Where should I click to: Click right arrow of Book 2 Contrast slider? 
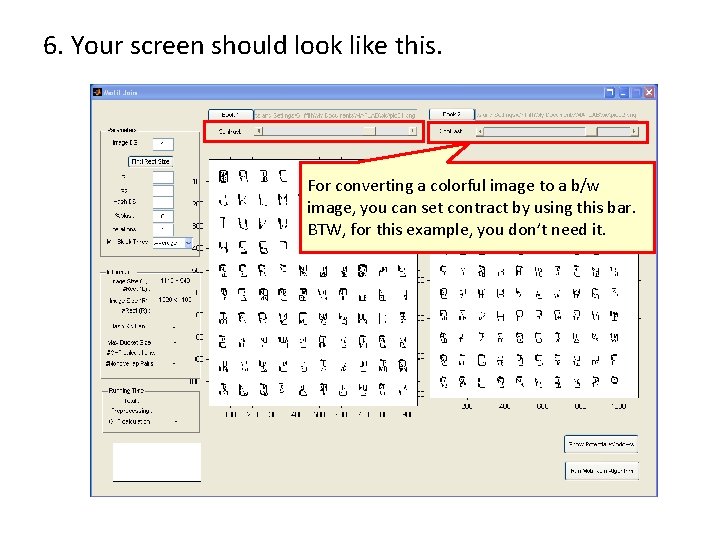634,132
